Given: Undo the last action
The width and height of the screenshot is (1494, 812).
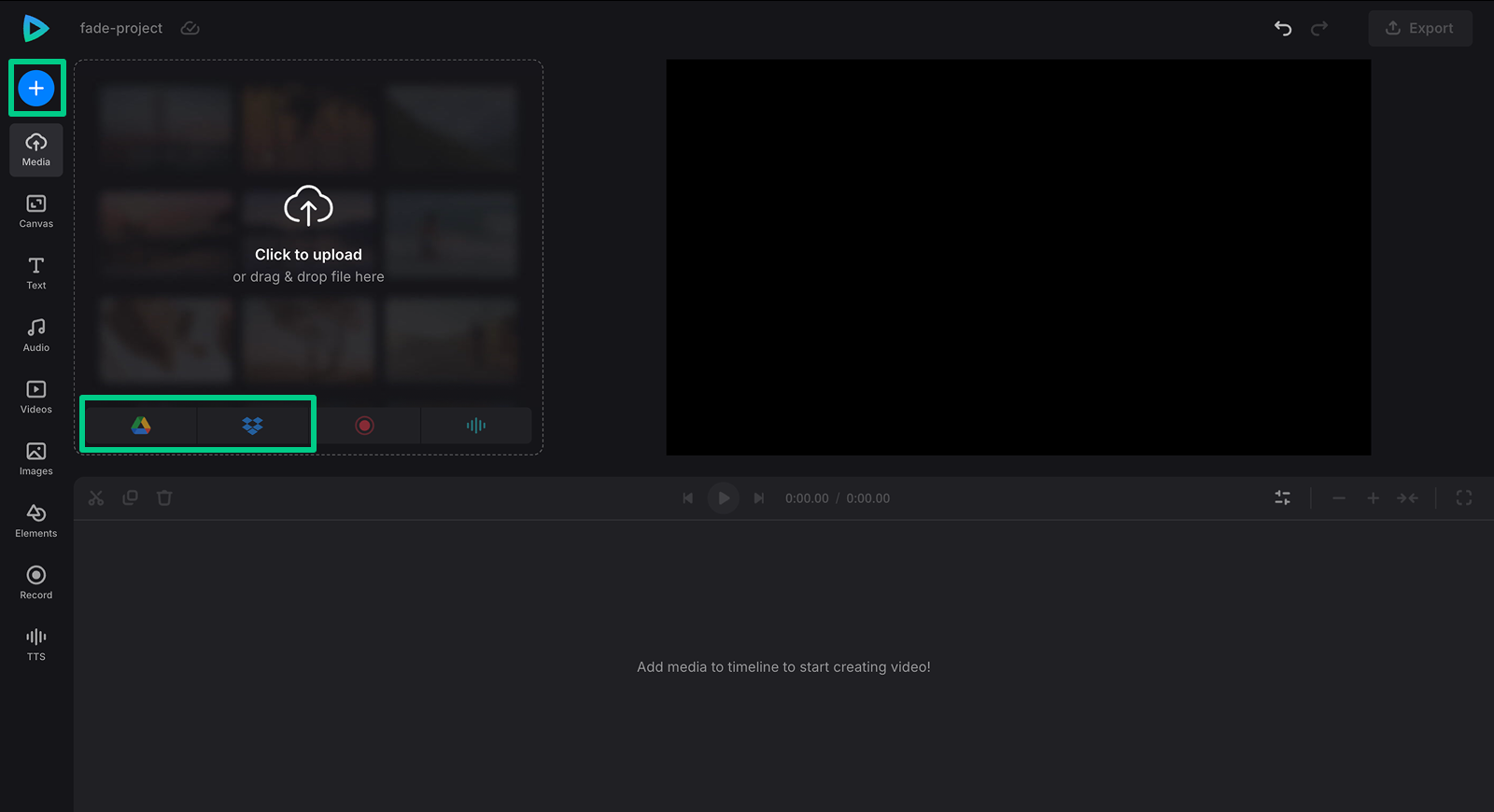Looking at the screenshot, I should (1283, 28).
